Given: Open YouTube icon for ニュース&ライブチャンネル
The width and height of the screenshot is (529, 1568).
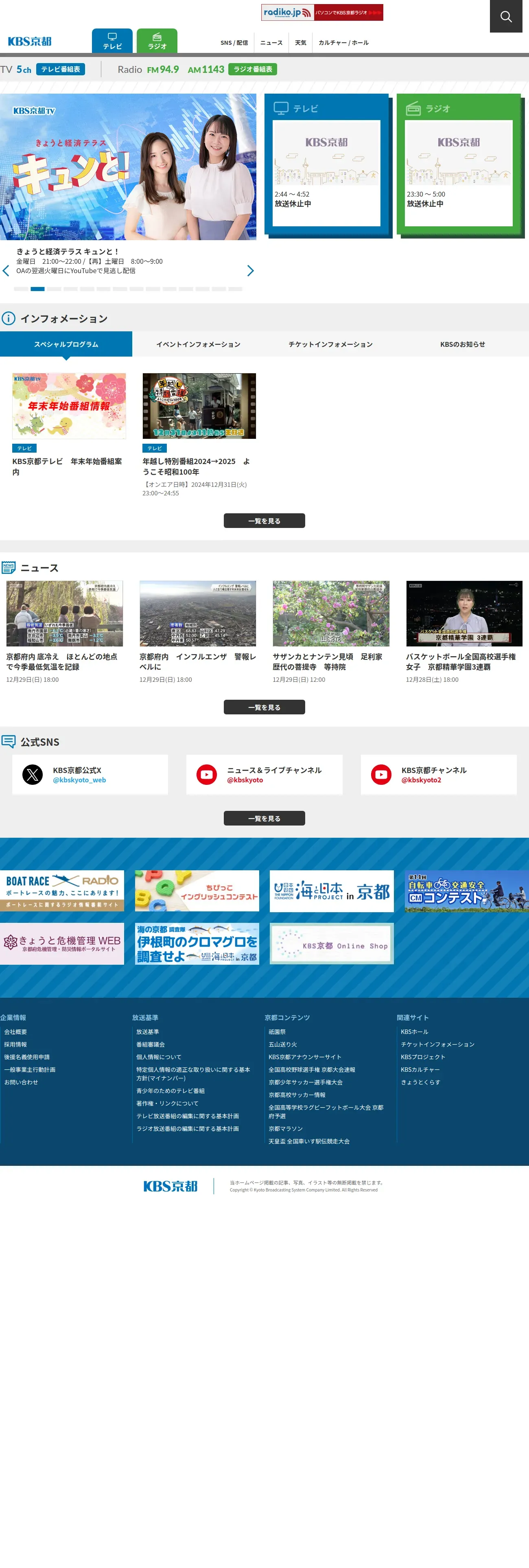Looking at the screenshot, I should [207, 775].
